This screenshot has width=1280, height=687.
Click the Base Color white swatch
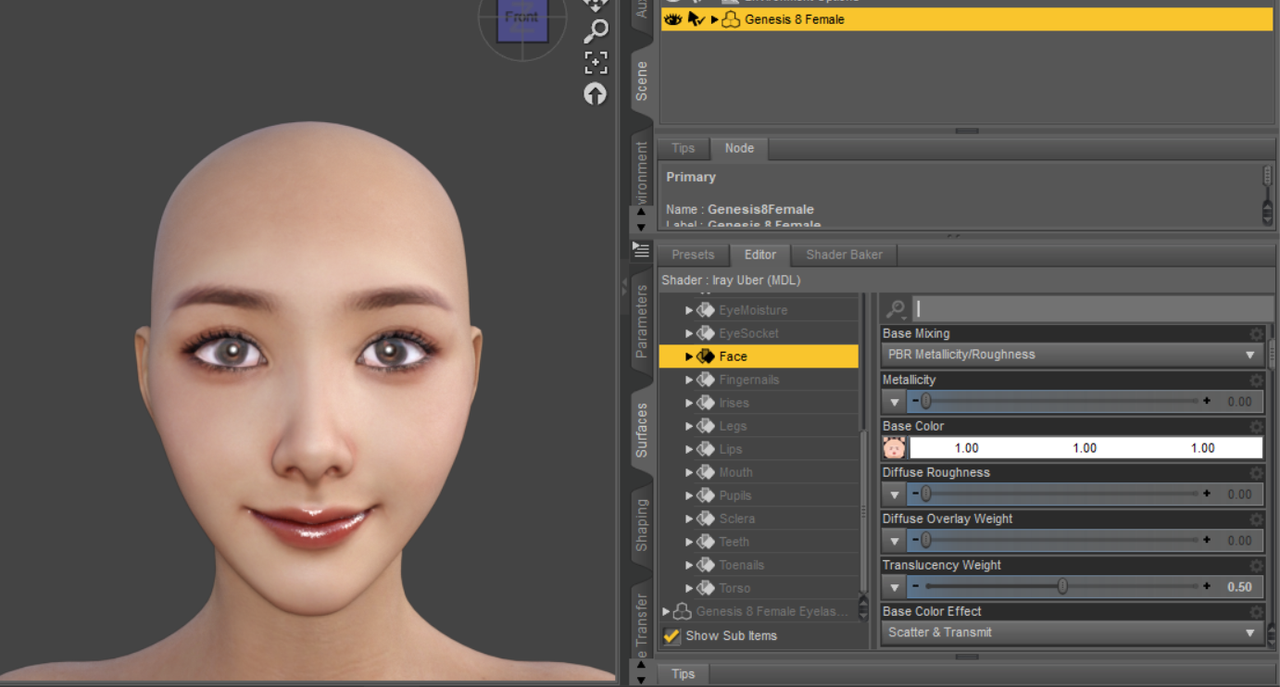tap(1086, 448)
